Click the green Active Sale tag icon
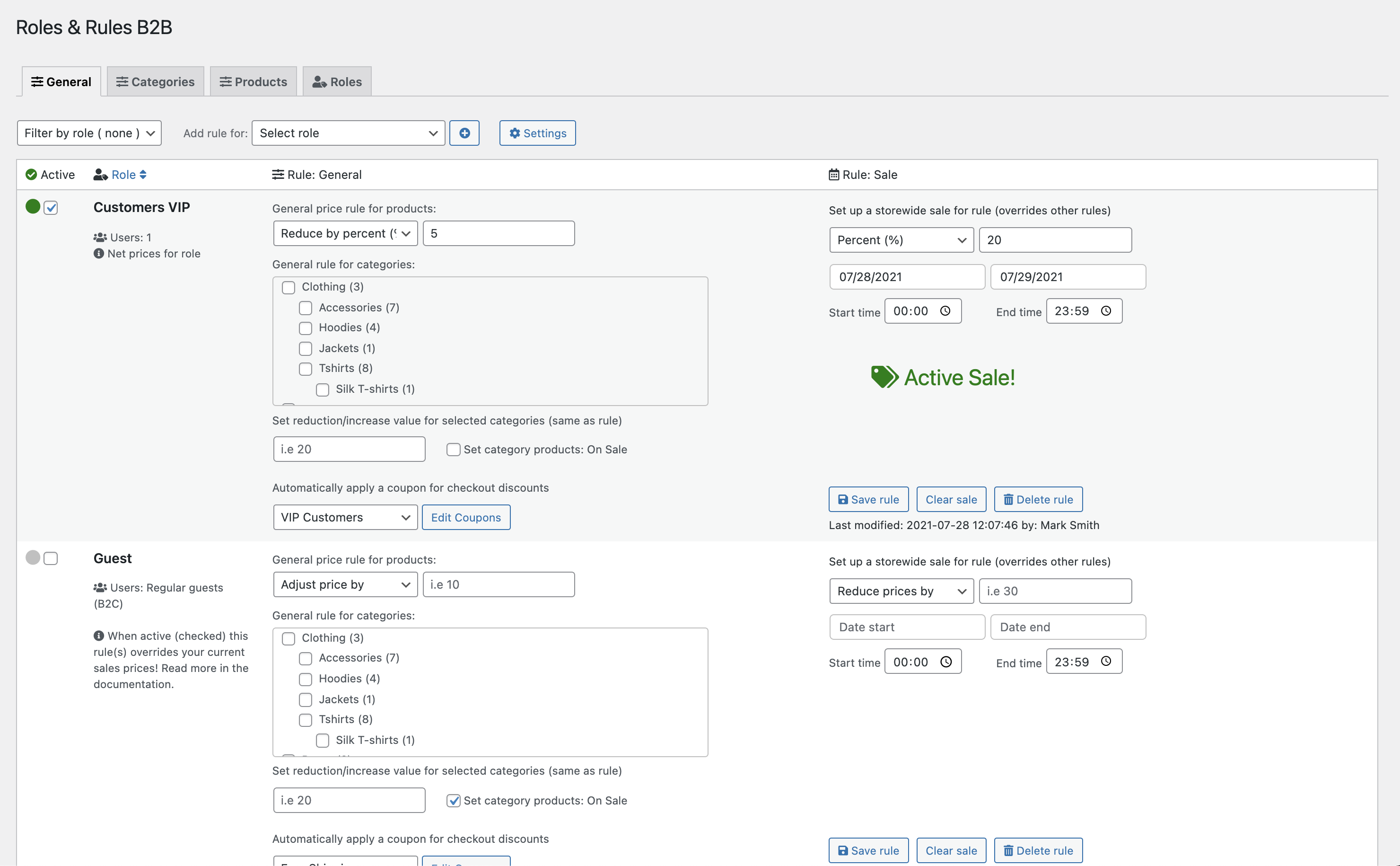This screenshot has width=1400, height=866. 884,377
